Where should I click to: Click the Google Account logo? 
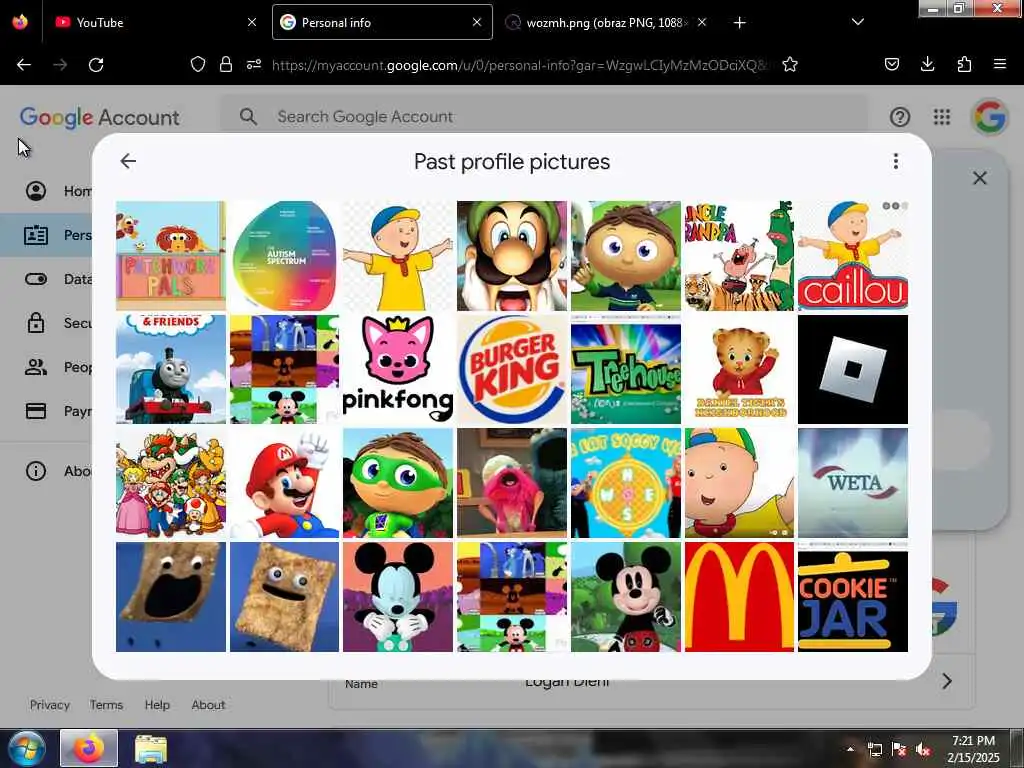point(99,117)
